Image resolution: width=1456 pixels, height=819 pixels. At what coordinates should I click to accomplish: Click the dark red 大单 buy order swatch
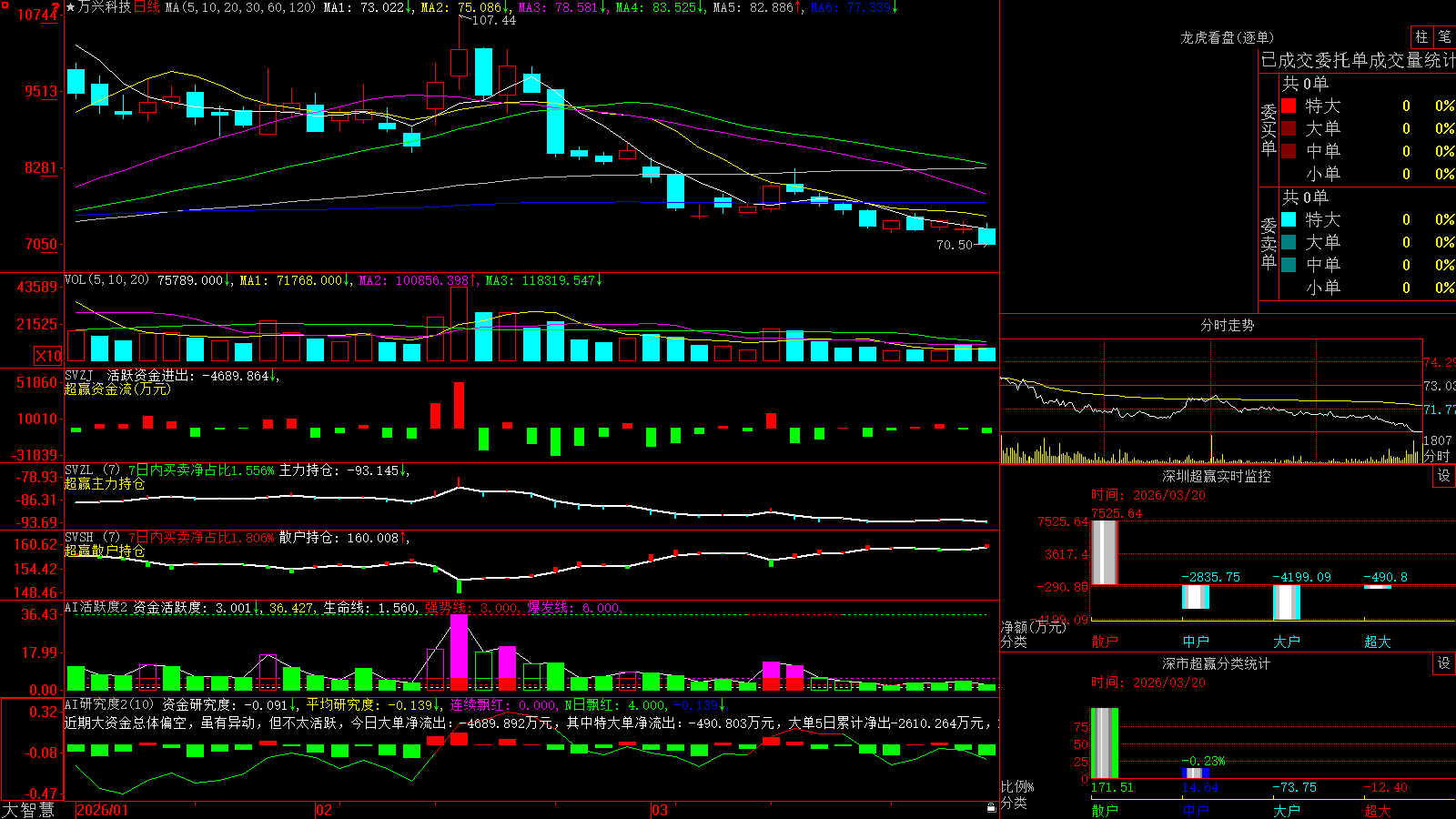click(1289, 128)
